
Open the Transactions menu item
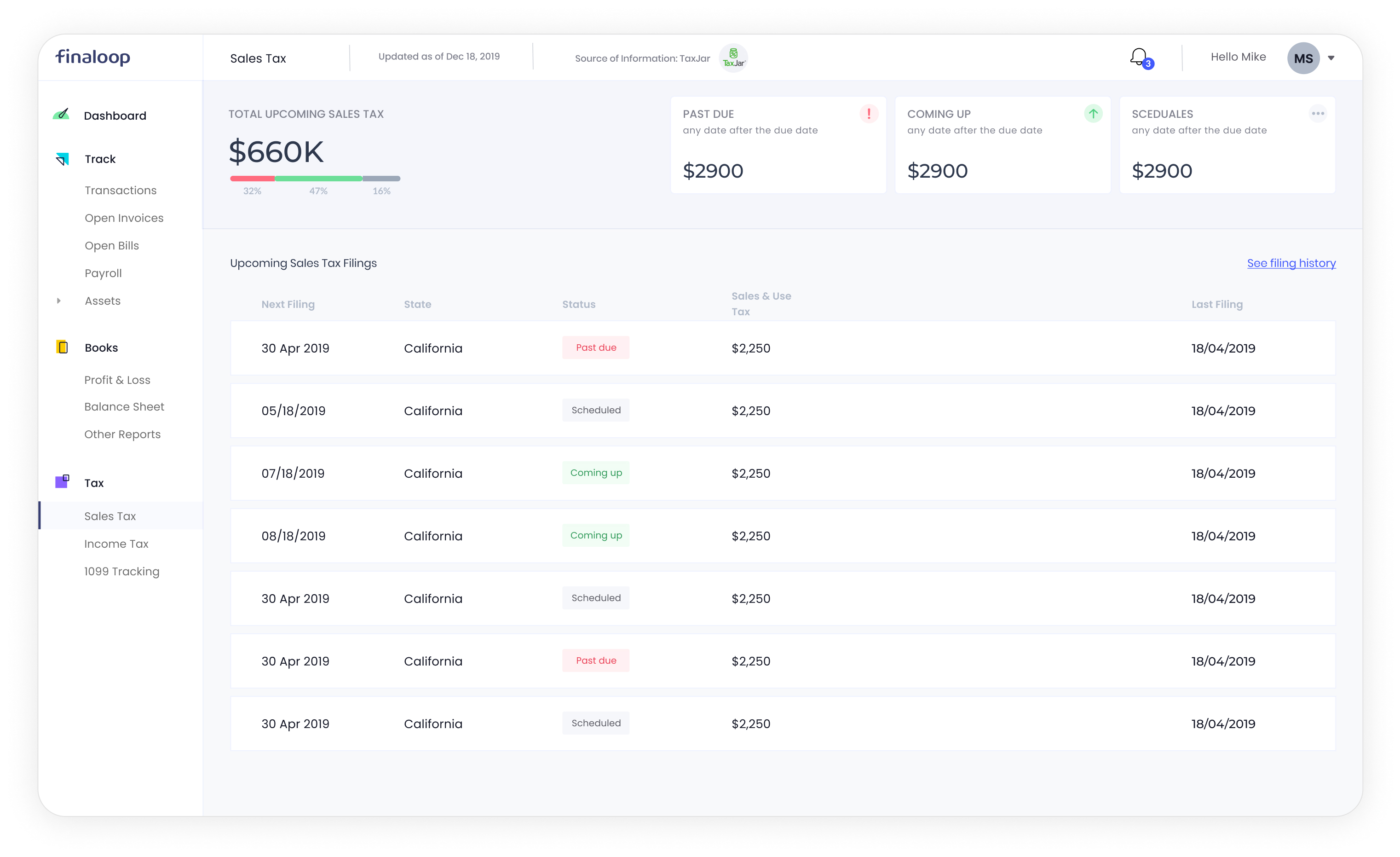(x=121, y=191)
